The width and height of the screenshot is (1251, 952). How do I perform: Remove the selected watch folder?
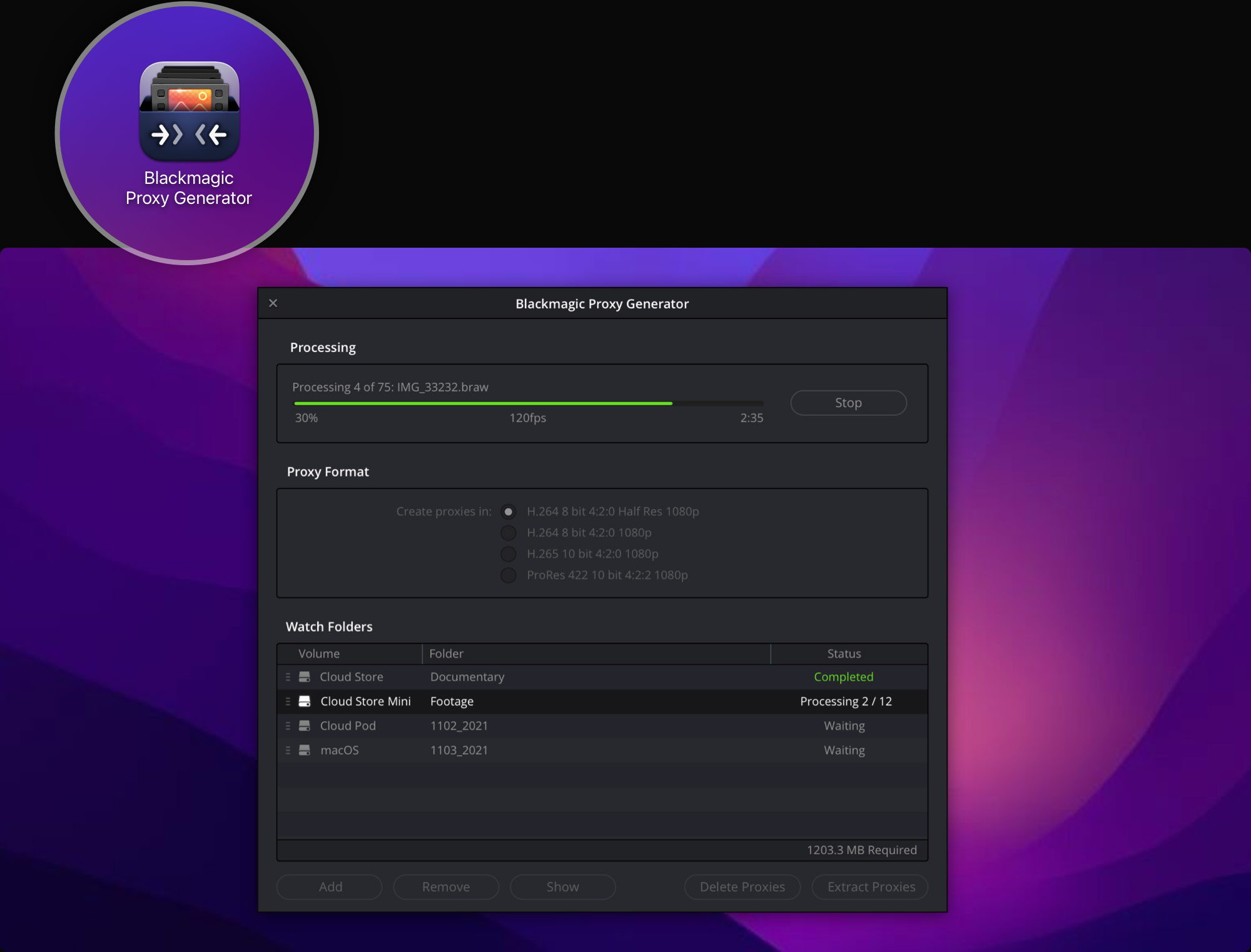[446, 887]
